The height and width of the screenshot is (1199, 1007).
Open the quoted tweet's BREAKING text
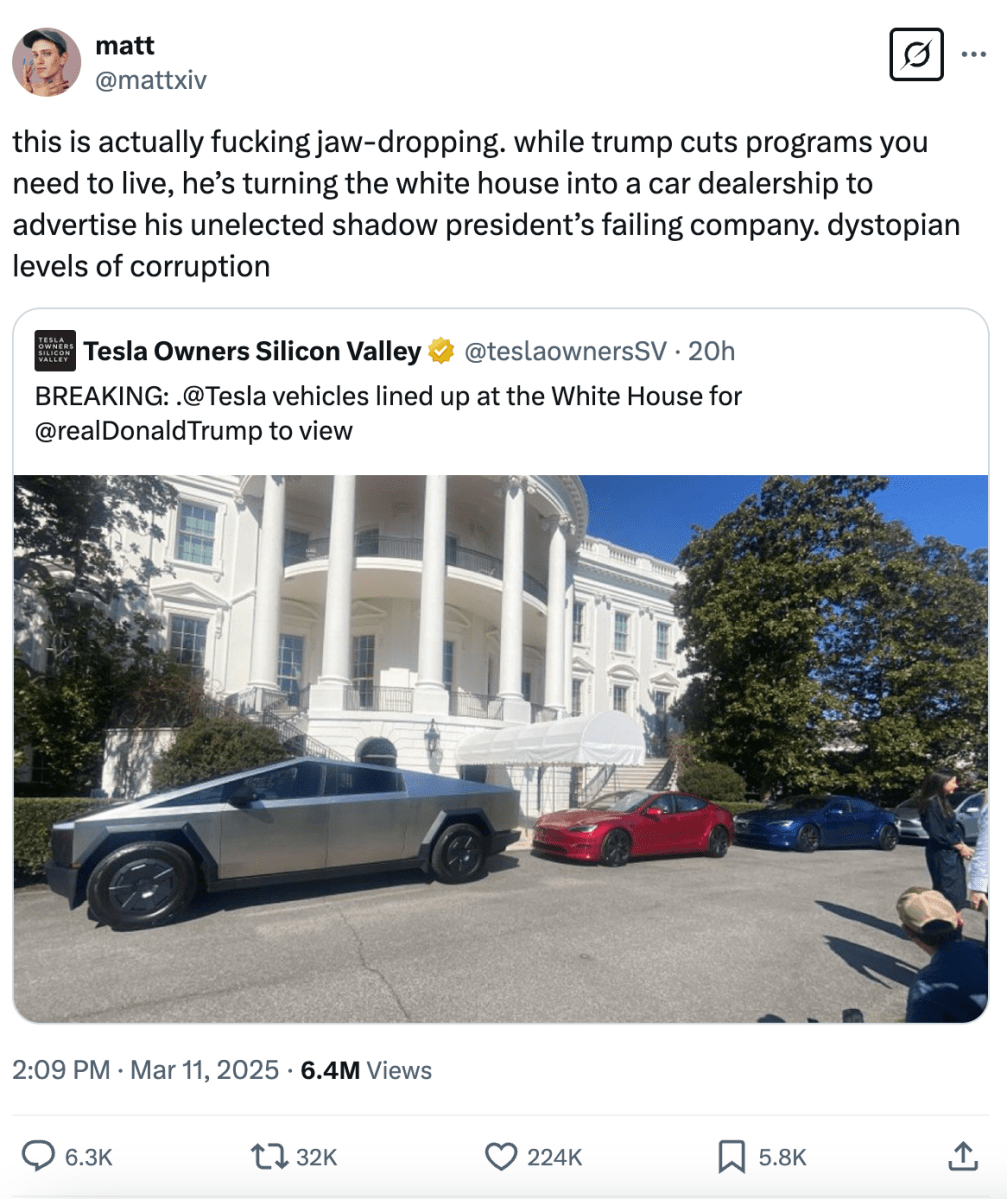click(388, 413)
